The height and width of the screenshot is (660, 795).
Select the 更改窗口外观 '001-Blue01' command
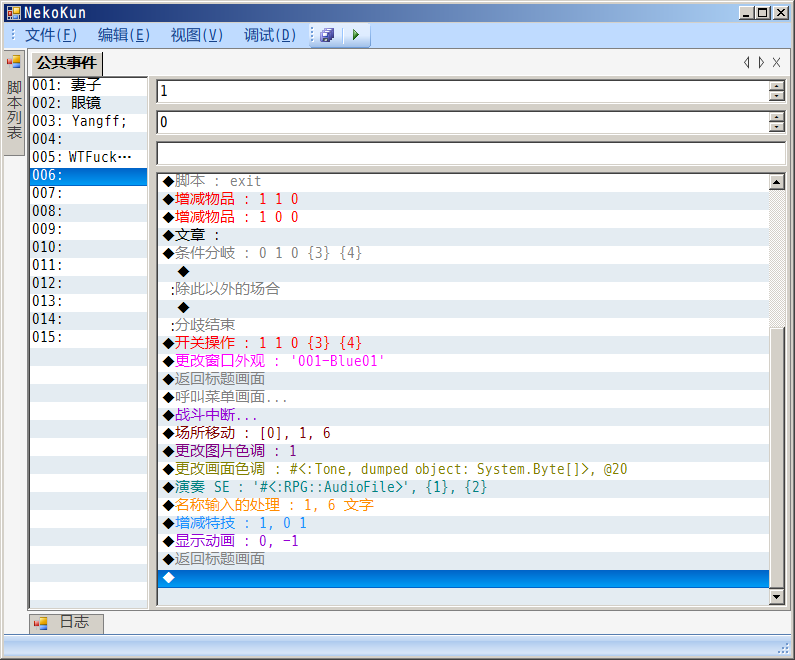point(463,361)
